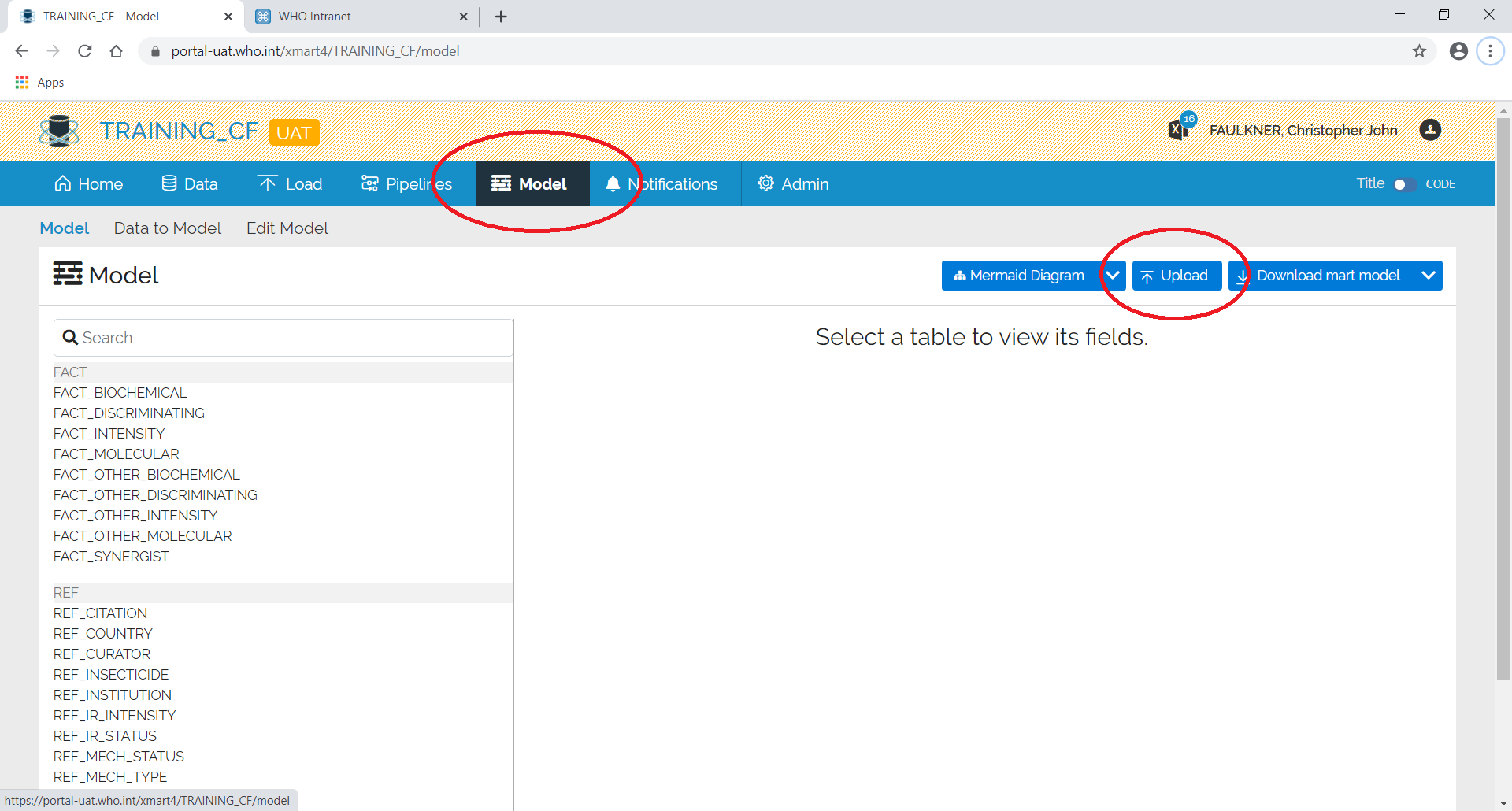Expand the Mermaid Diagram dropdown chevron
Screen dimensions: 1512x811
(x=1113, y=275)
